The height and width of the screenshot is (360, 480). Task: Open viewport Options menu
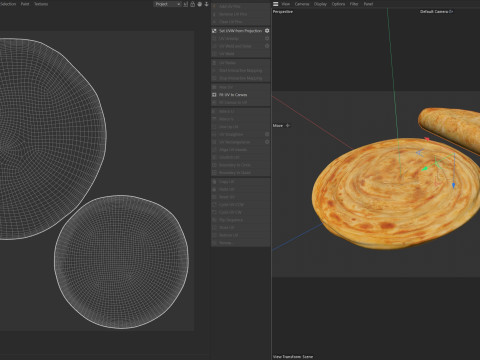pyautogui.click(x=338, y=4)
